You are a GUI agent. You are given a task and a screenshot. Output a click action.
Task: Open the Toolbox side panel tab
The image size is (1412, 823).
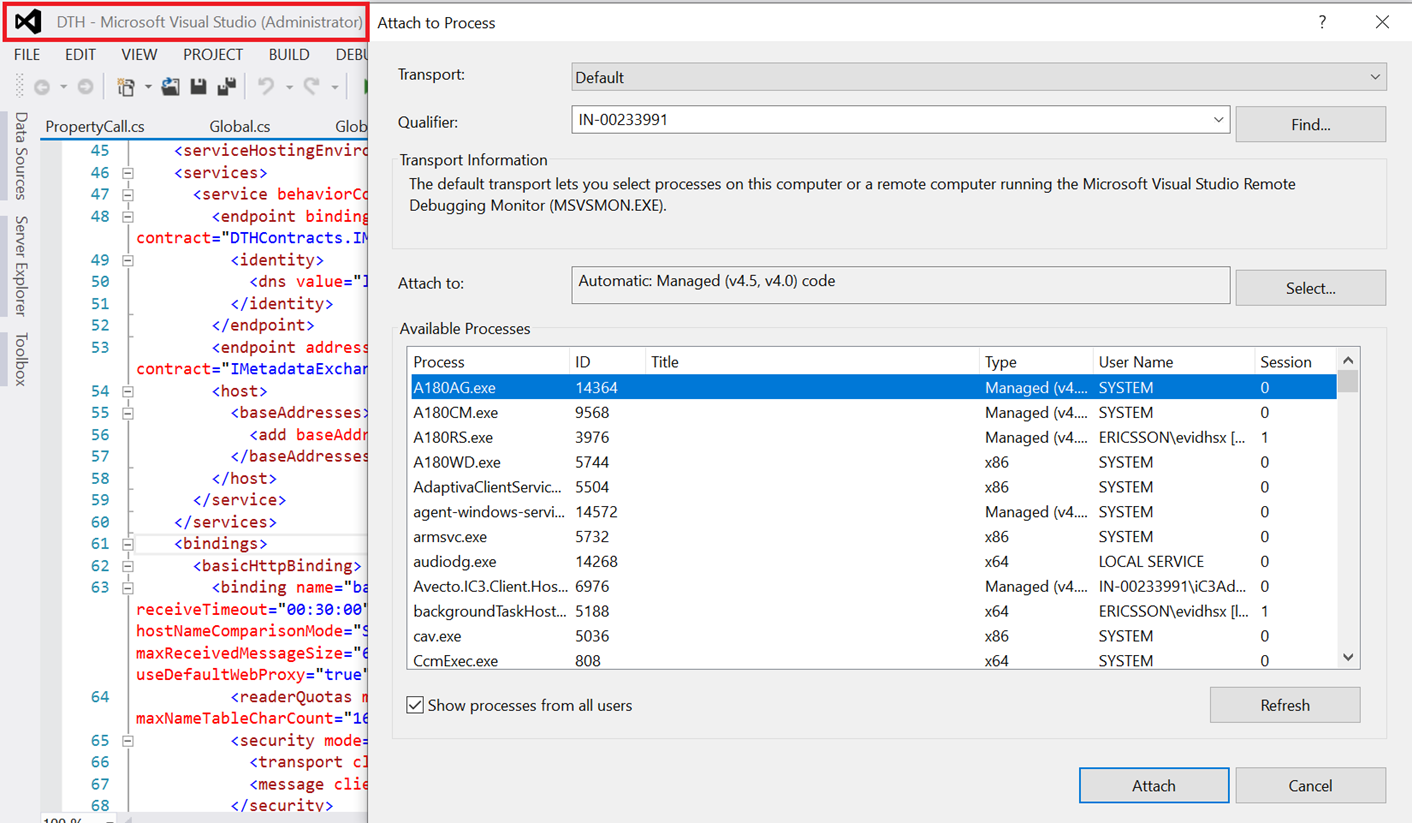coord(20,359)
